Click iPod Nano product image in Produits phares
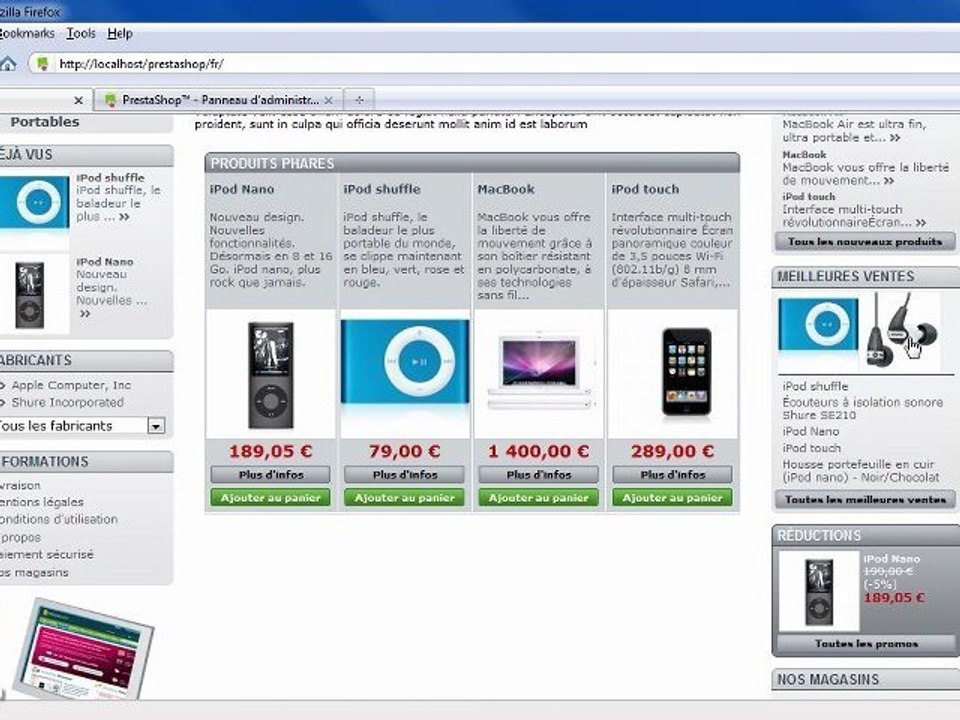This screenshot has width=960, height=720. (270, 374)
